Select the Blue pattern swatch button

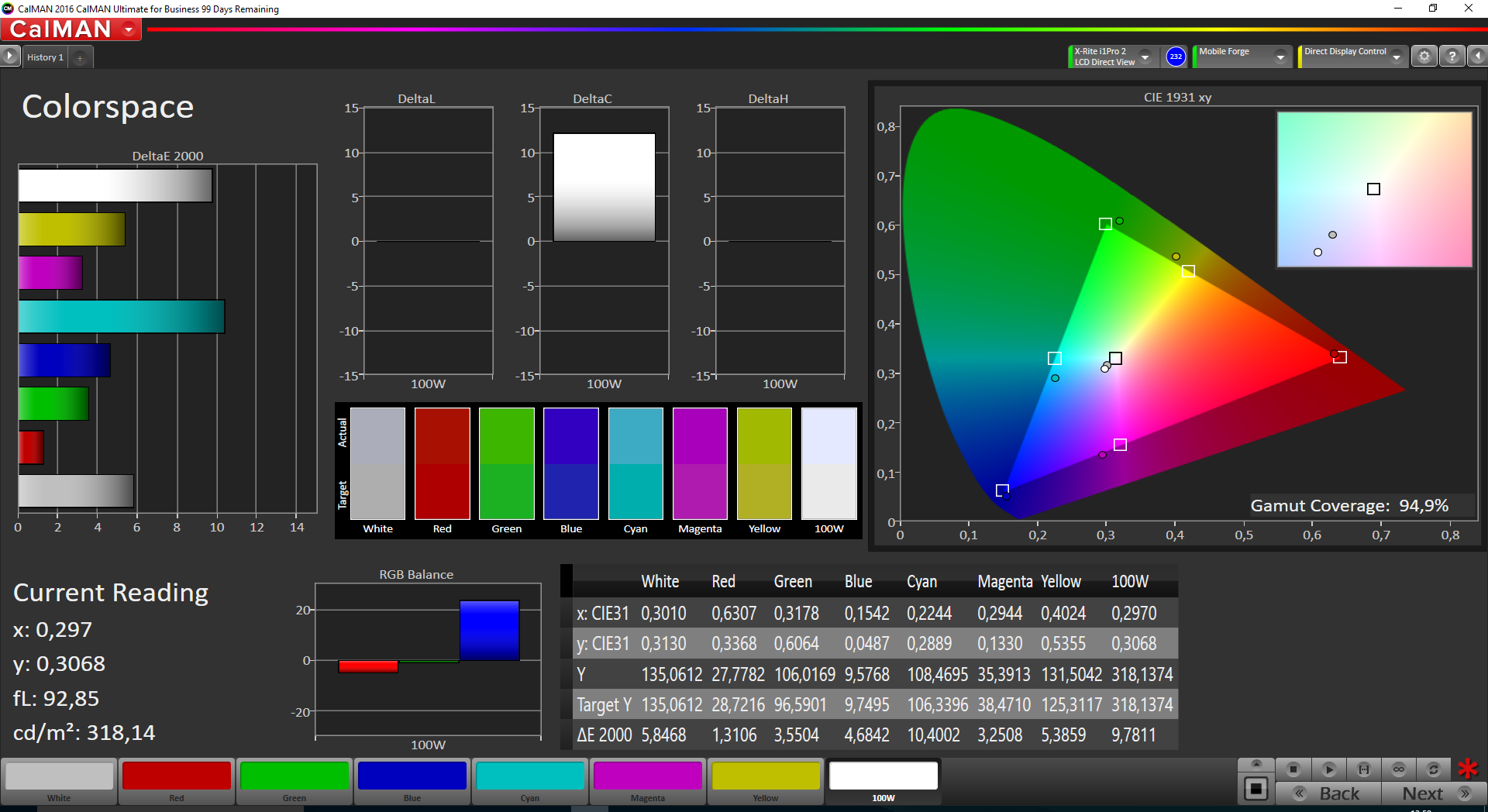pyautogui.click(x=412, y=781)
